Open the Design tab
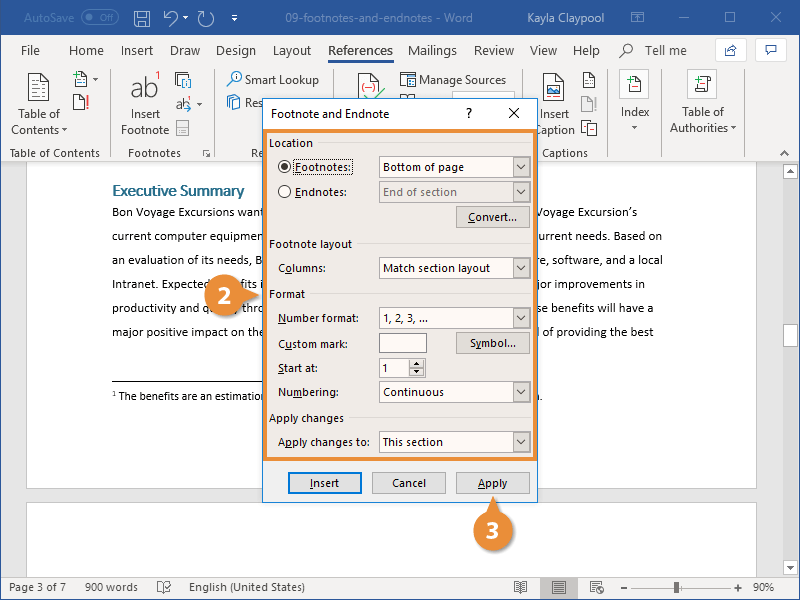This screenshot has width=800, height=600. [236, 50]
